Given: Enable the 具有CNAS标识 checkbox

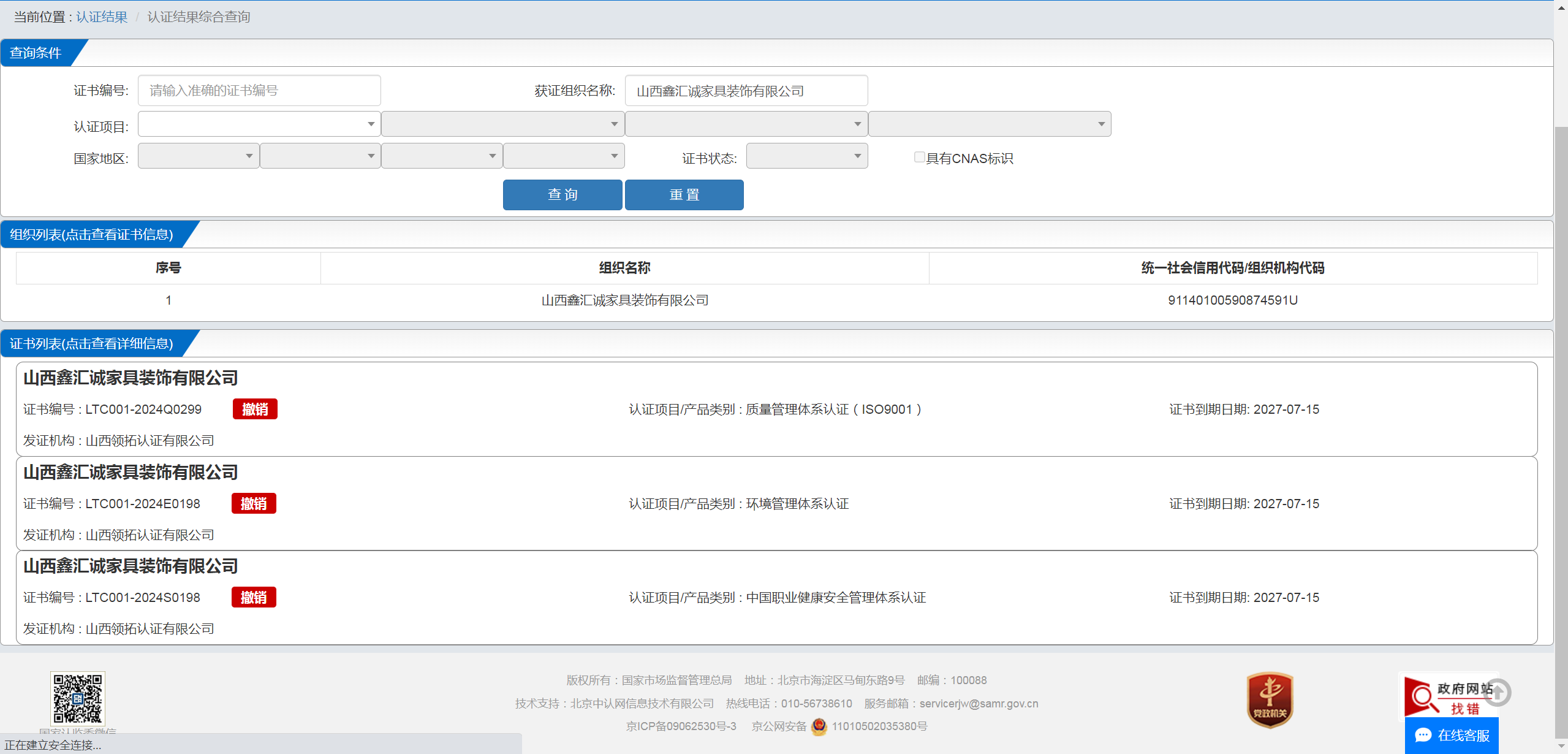Looking at the screenshot, I should pos(919,158).
